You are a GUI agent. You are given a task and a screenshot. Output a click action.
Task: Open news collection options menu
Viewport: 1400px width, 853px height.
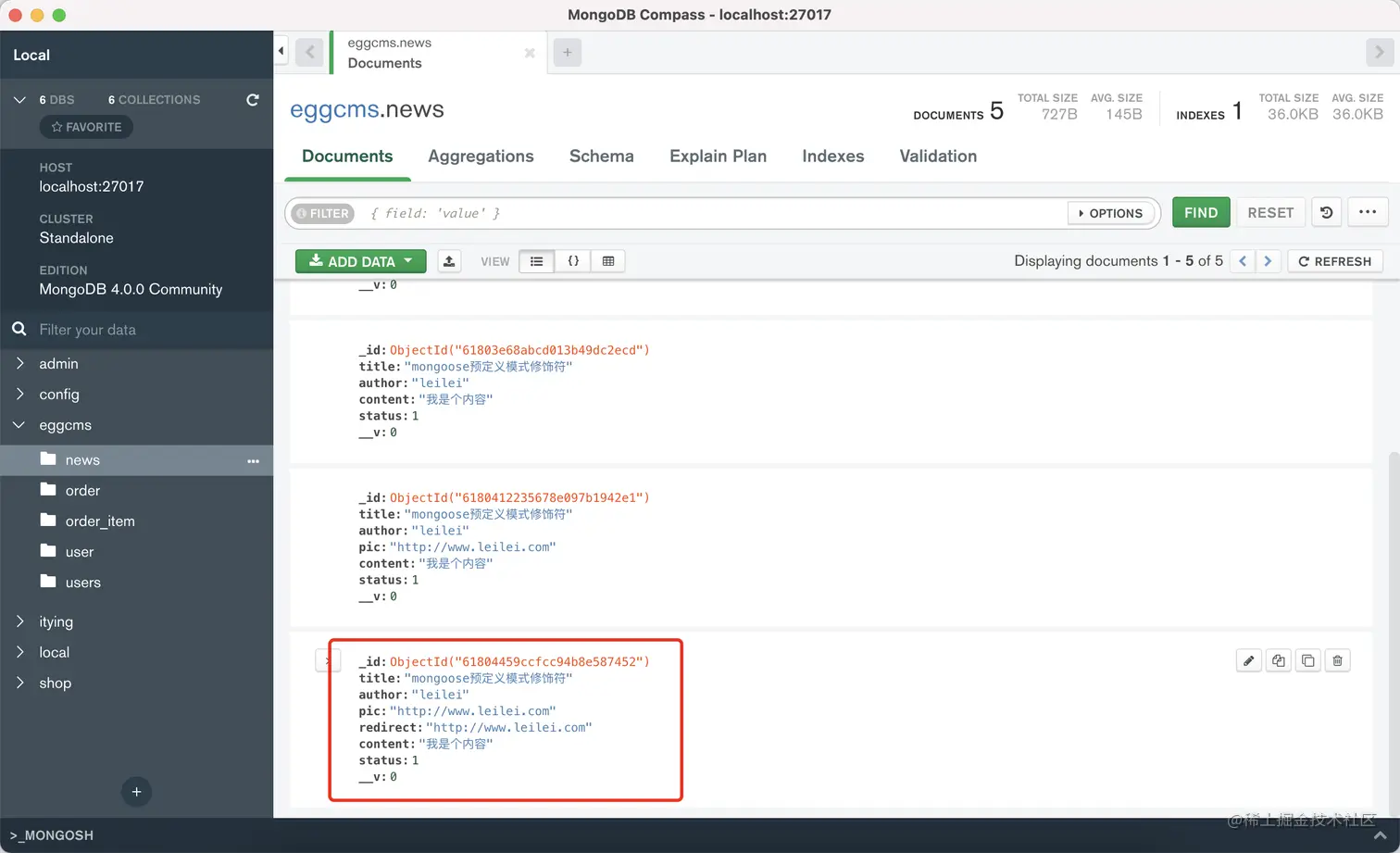coord(254,461)
